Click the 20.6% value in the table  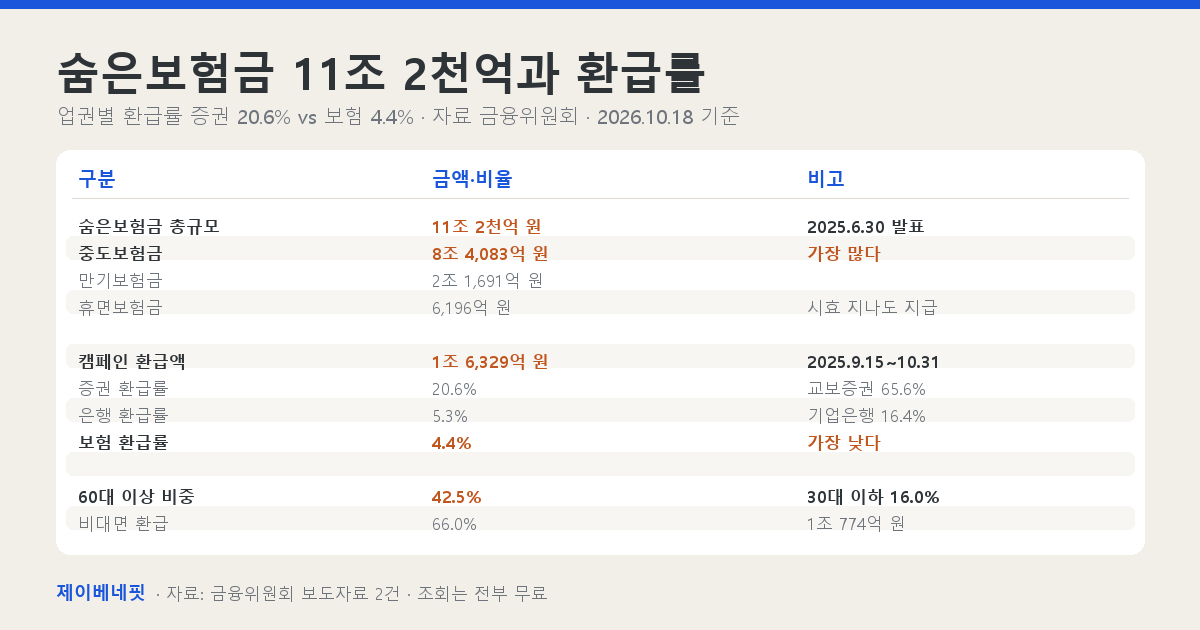454,388
